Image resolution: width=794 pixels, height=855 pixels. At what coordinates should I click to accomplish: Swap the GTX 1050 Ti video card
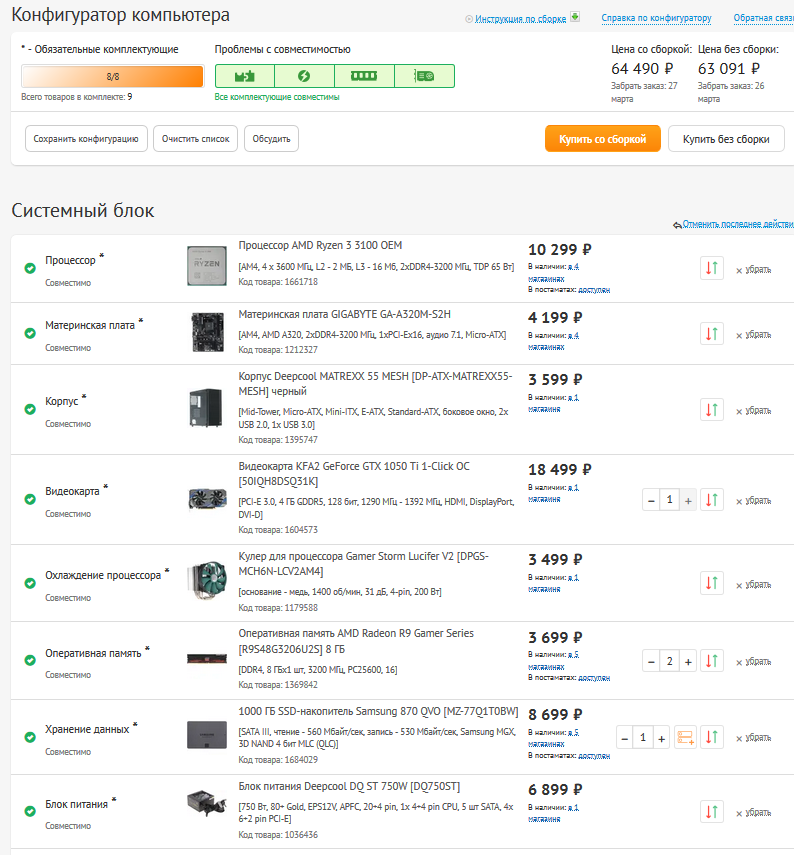[712, 499]
